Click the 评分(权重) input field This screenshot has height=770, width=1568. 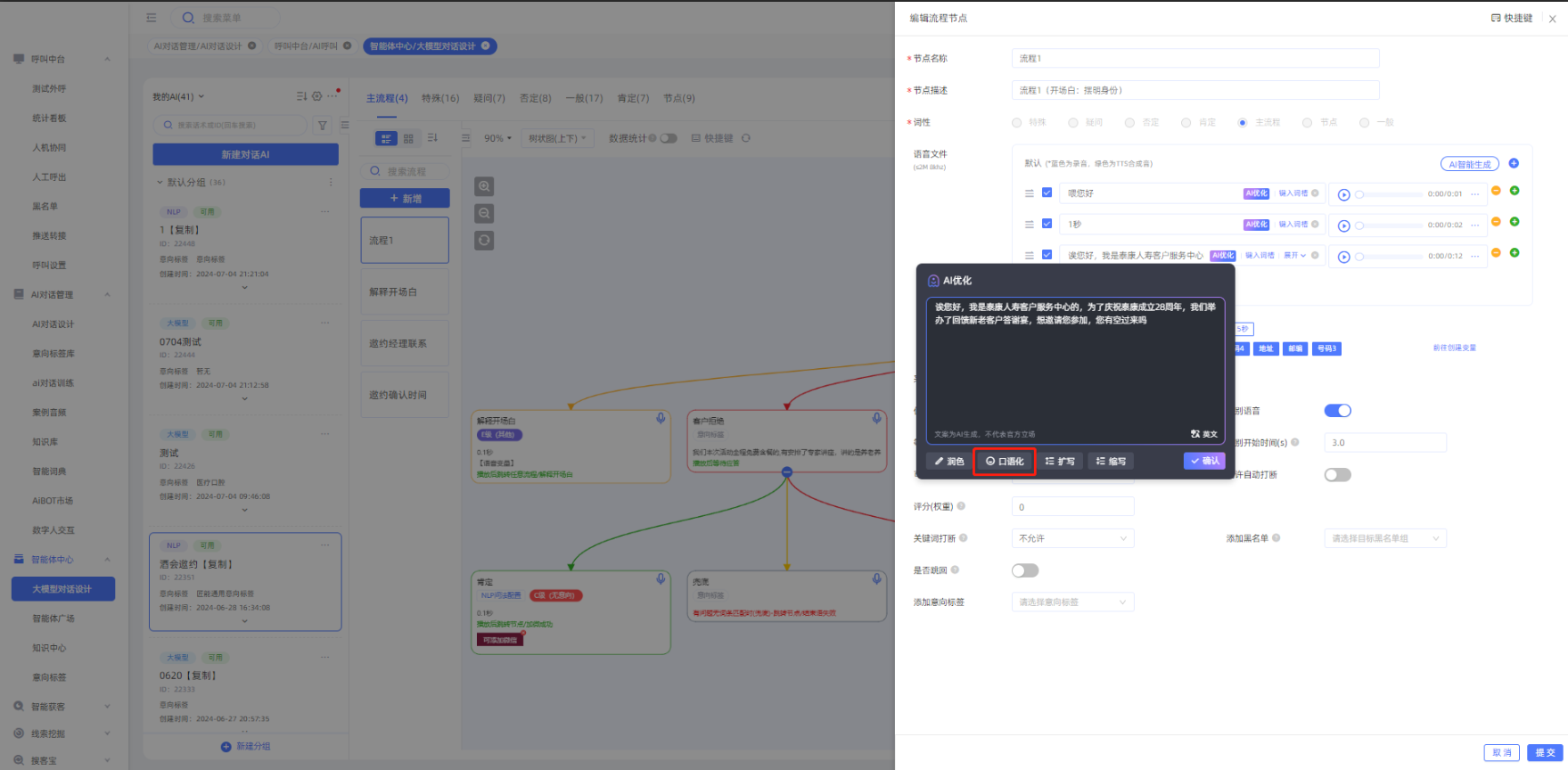(x=1072, y=507)
